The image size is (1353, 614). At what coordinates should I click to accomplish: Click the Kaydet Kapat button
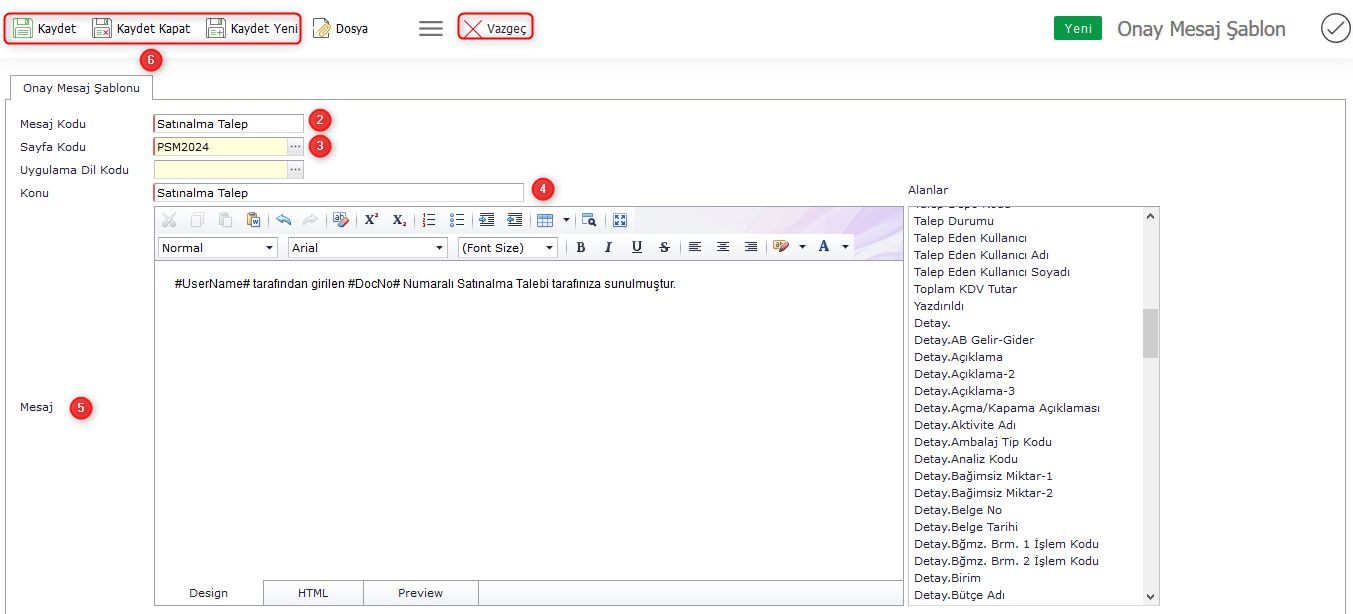[x=141, y=29]
